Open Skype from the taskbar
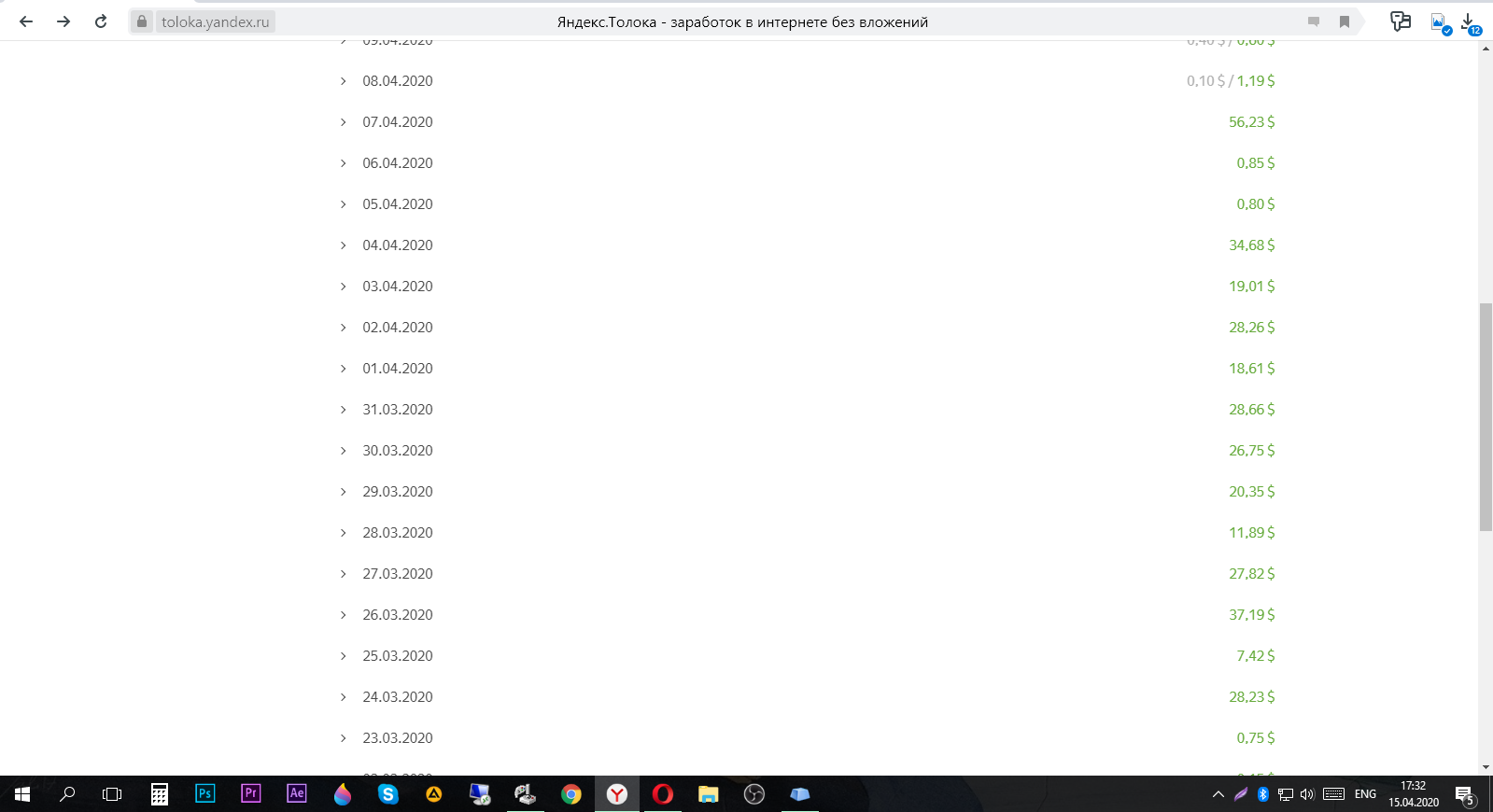This screenshot has width=1493, height=812. click(x=388, y=794)
